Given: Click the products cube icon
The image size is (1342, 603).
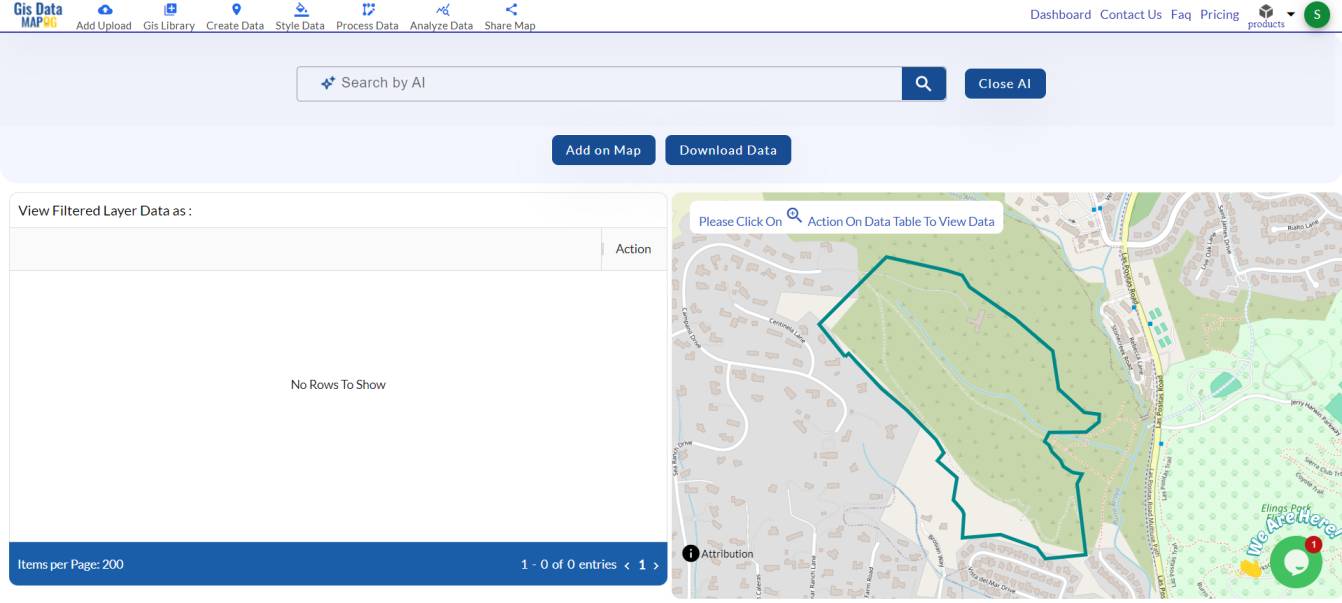Looking at the screenshot, I should tap(1266, 10).
